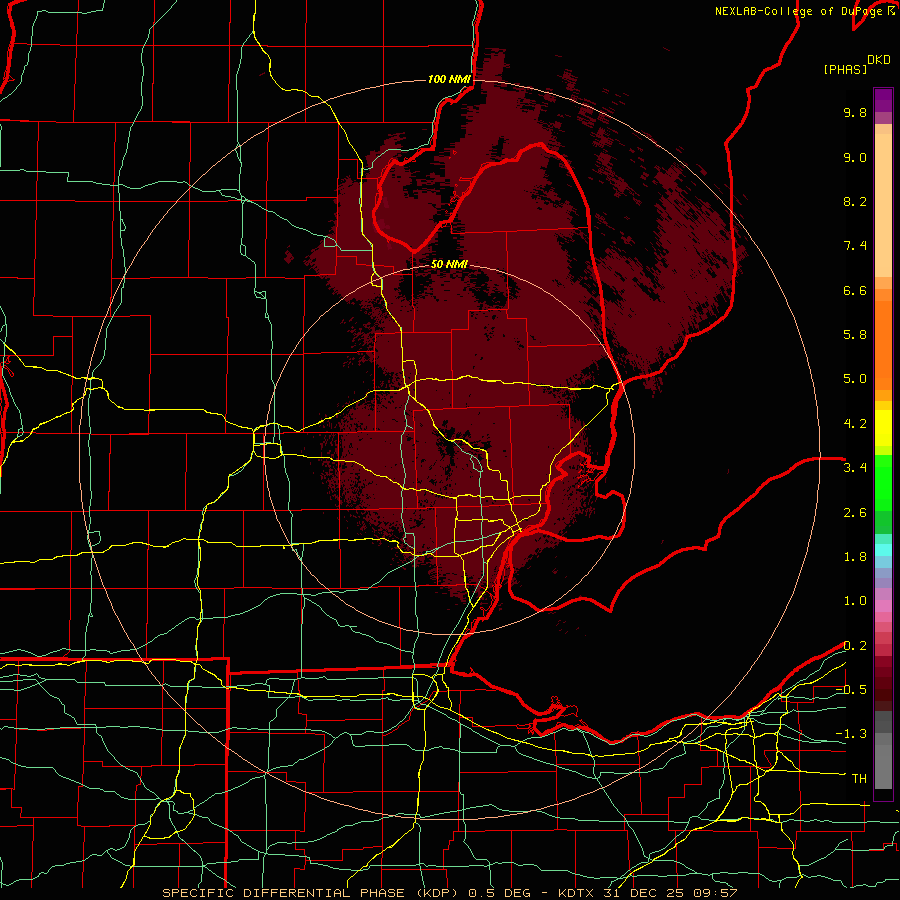900x900 pixels.
Task: Click the 5.8 value on the legend
Action: point(855,335)
